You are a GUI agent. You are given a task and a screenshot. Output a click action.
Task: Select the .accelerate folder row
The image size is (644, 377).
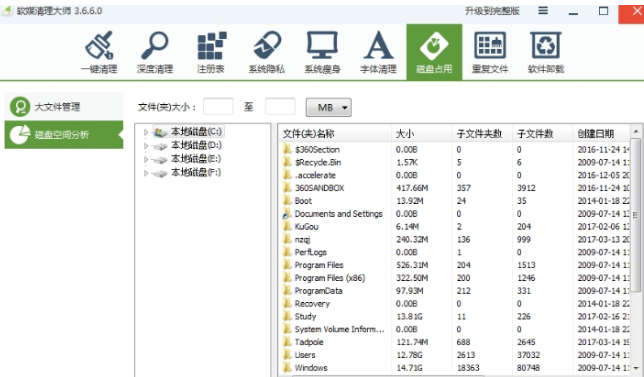pos(455,175)
